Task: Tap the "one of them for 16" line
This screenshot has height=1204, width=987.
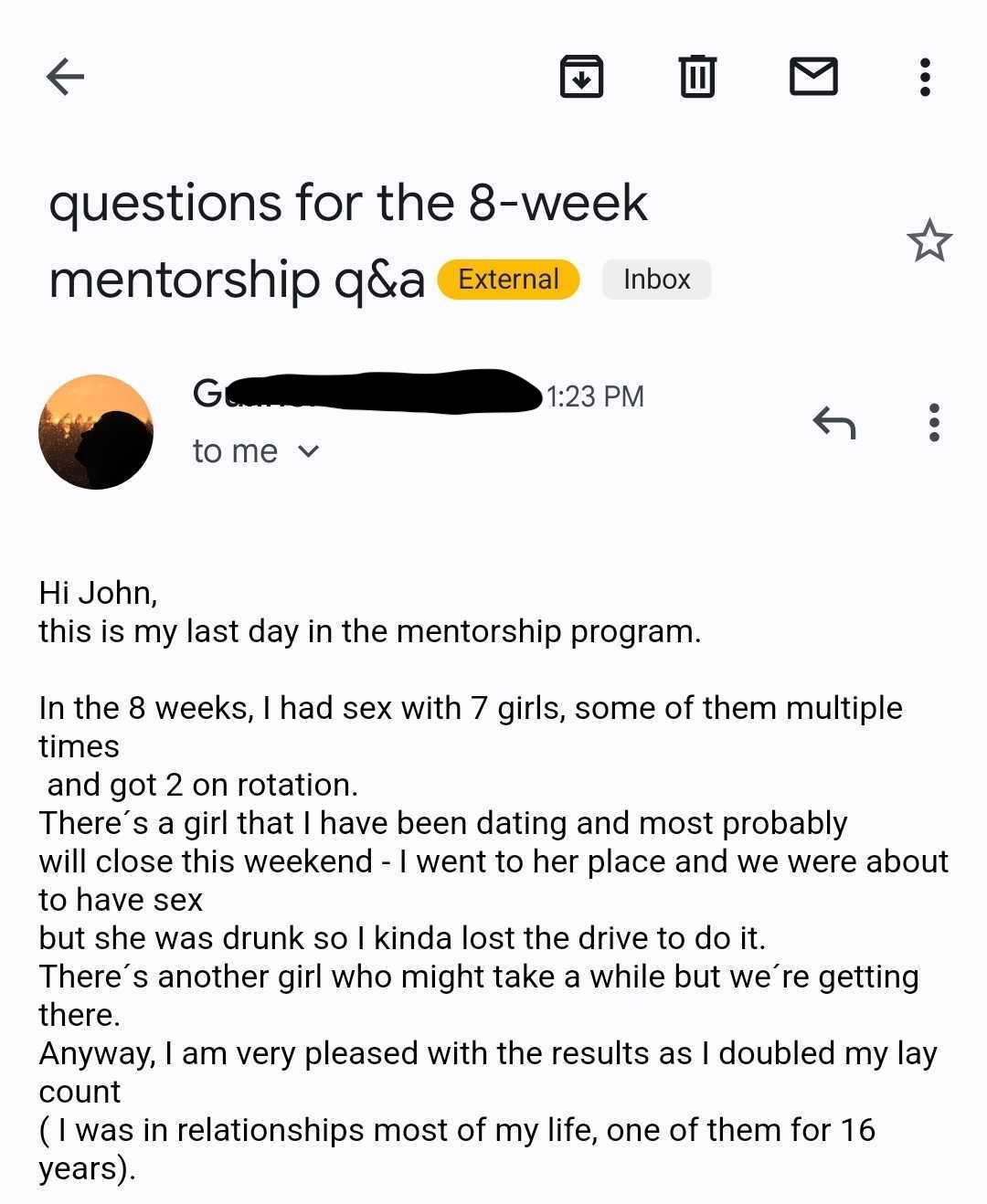Action: coord(456,1130)
